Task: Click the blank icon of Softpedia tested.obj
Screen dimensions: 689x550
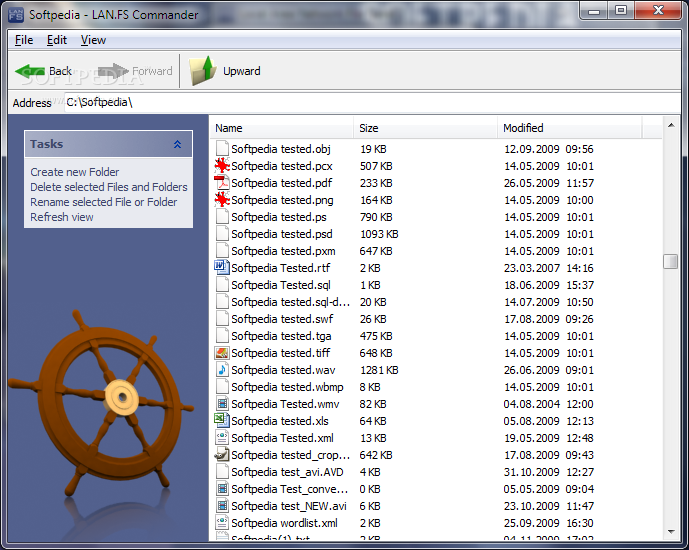Action: click(x=222, y=149)
